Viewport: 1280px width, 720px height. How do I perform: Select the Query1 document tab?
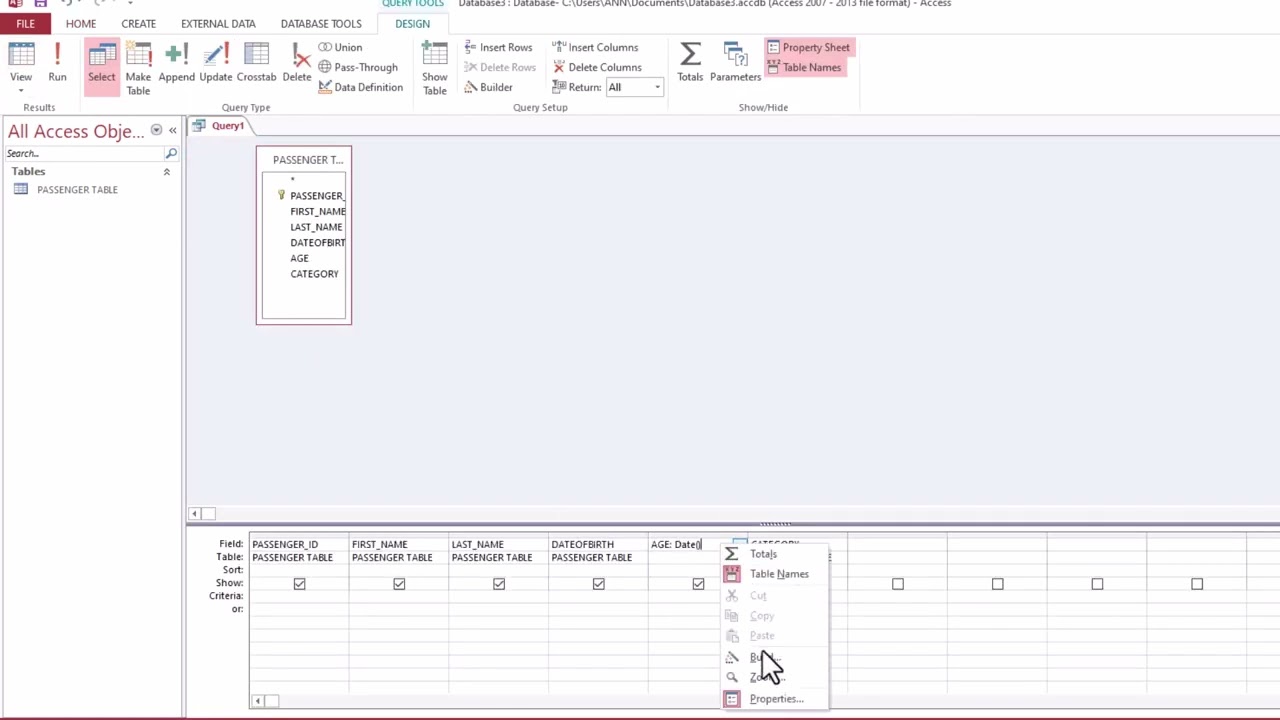220,126
